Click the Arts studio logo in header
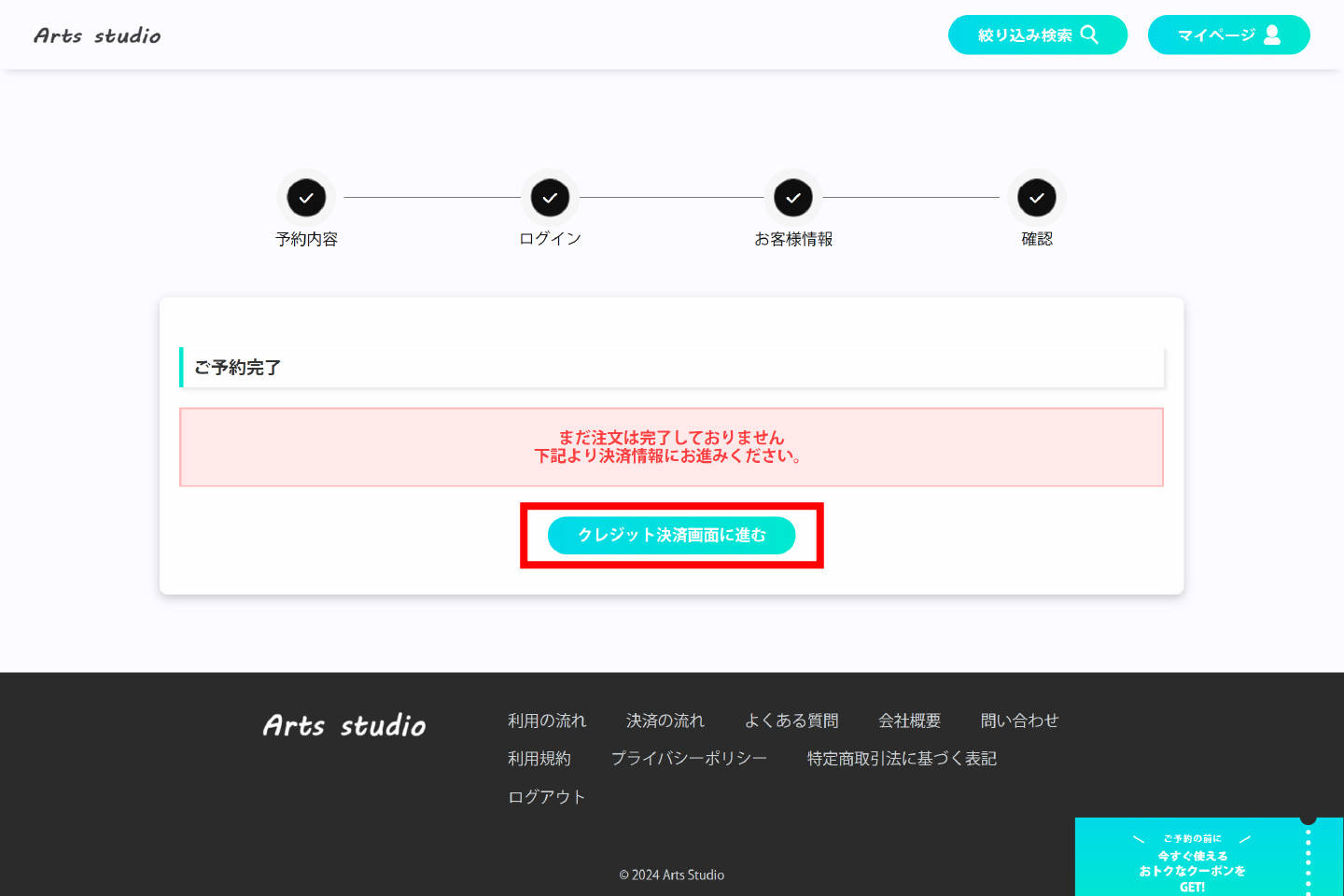Image resolution: width=1344 pixels, height=896 pixels. pos(97,35)
